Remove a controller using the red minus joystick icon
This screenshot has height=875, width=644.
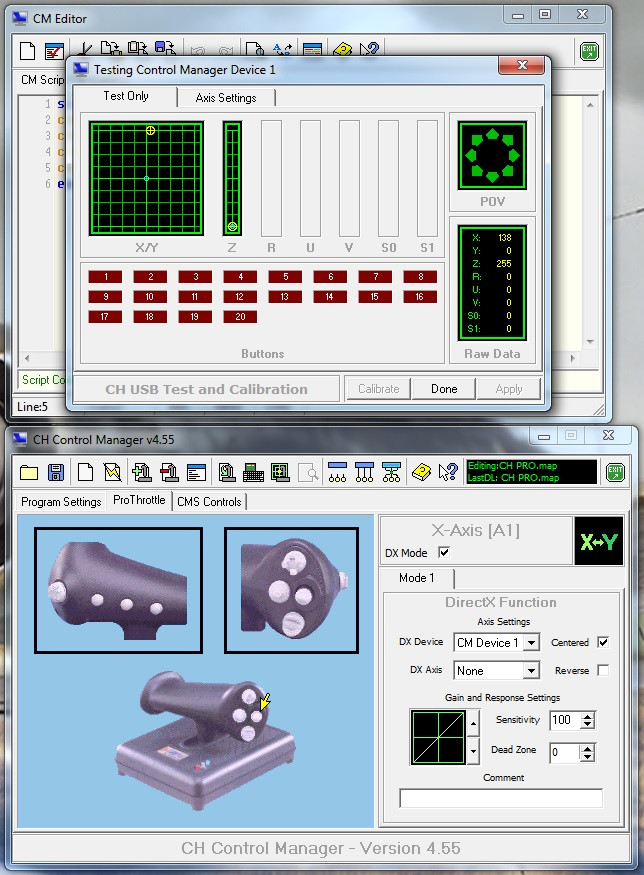tap(169, 473)
